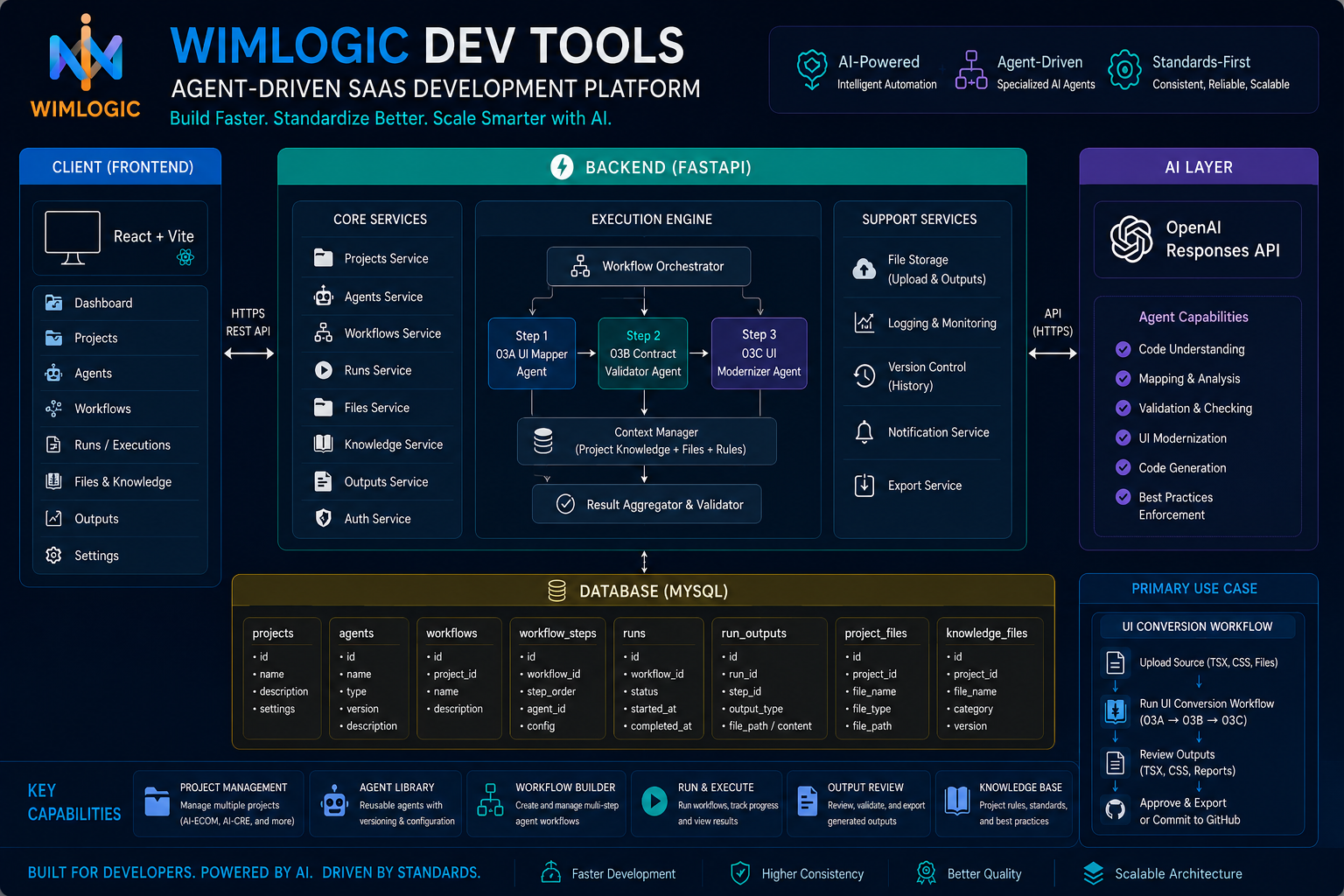Screen dimensions: 1344x896
Task: Click the workflow_steps table card
Action: click(x=557, y=678)
